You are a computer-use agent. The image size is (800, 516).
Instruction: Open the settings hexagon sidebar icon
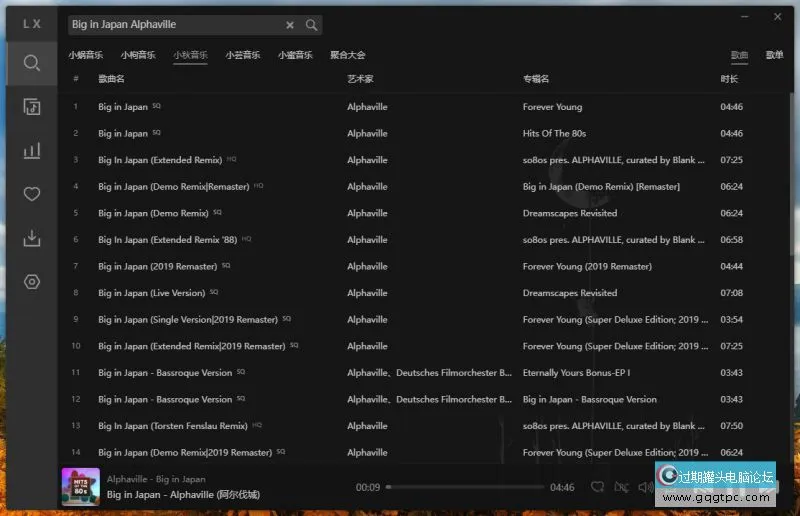pos(32,282)
